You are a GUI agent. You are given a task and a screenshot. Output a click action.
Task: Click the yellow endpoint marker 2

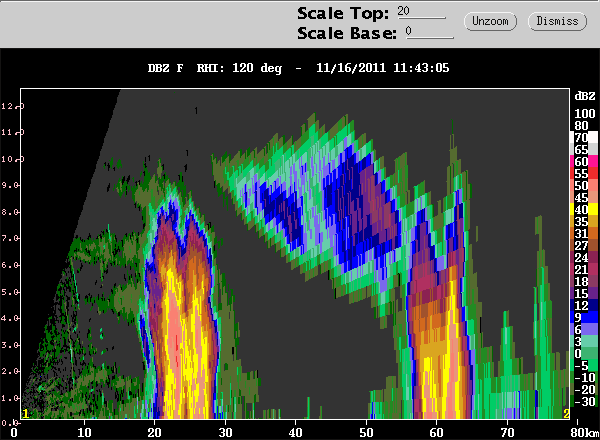pos(566,414)
